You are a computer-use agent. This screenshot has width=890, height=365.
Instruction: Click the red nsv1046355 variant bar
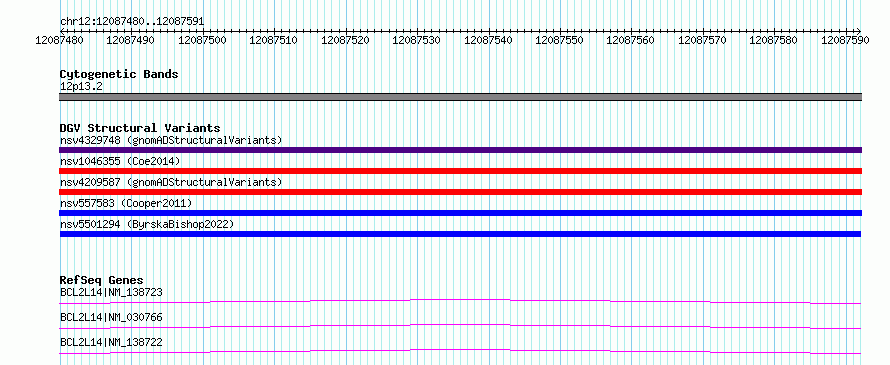pyautogui.click(x=460, y=171)
